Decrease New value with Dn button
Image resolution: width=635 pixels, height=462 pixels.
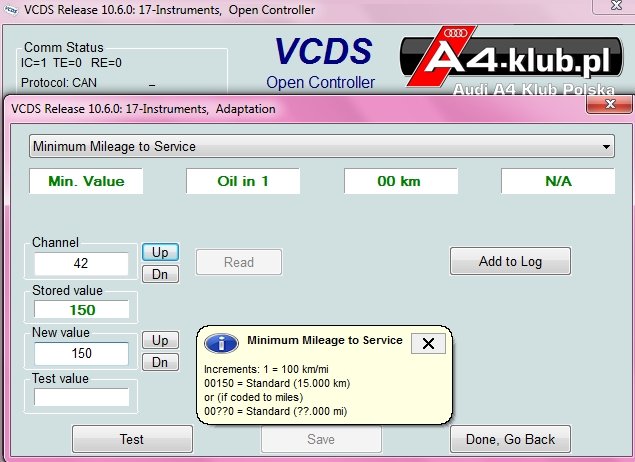tap(160, 362)
